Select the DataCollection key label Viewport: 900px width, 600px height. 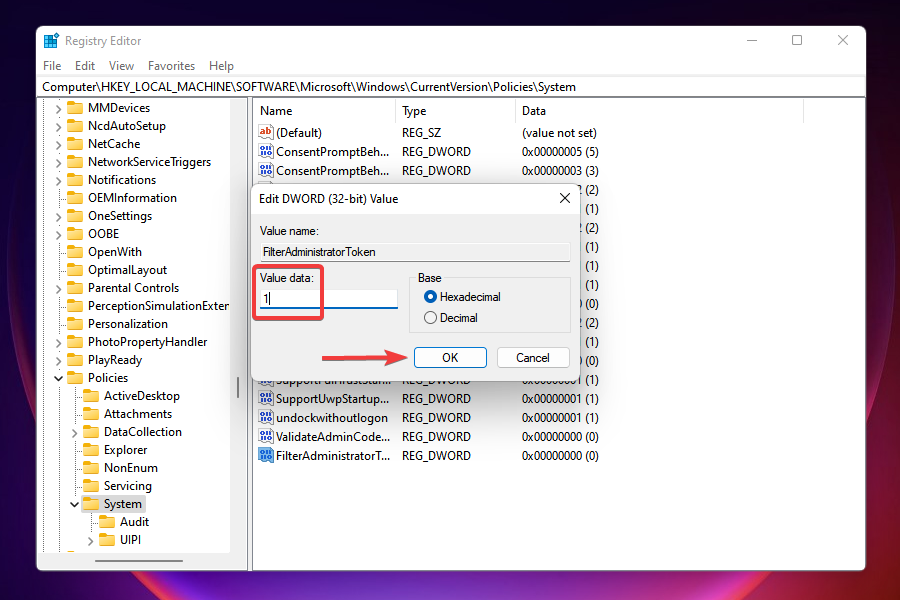point(142,432)
